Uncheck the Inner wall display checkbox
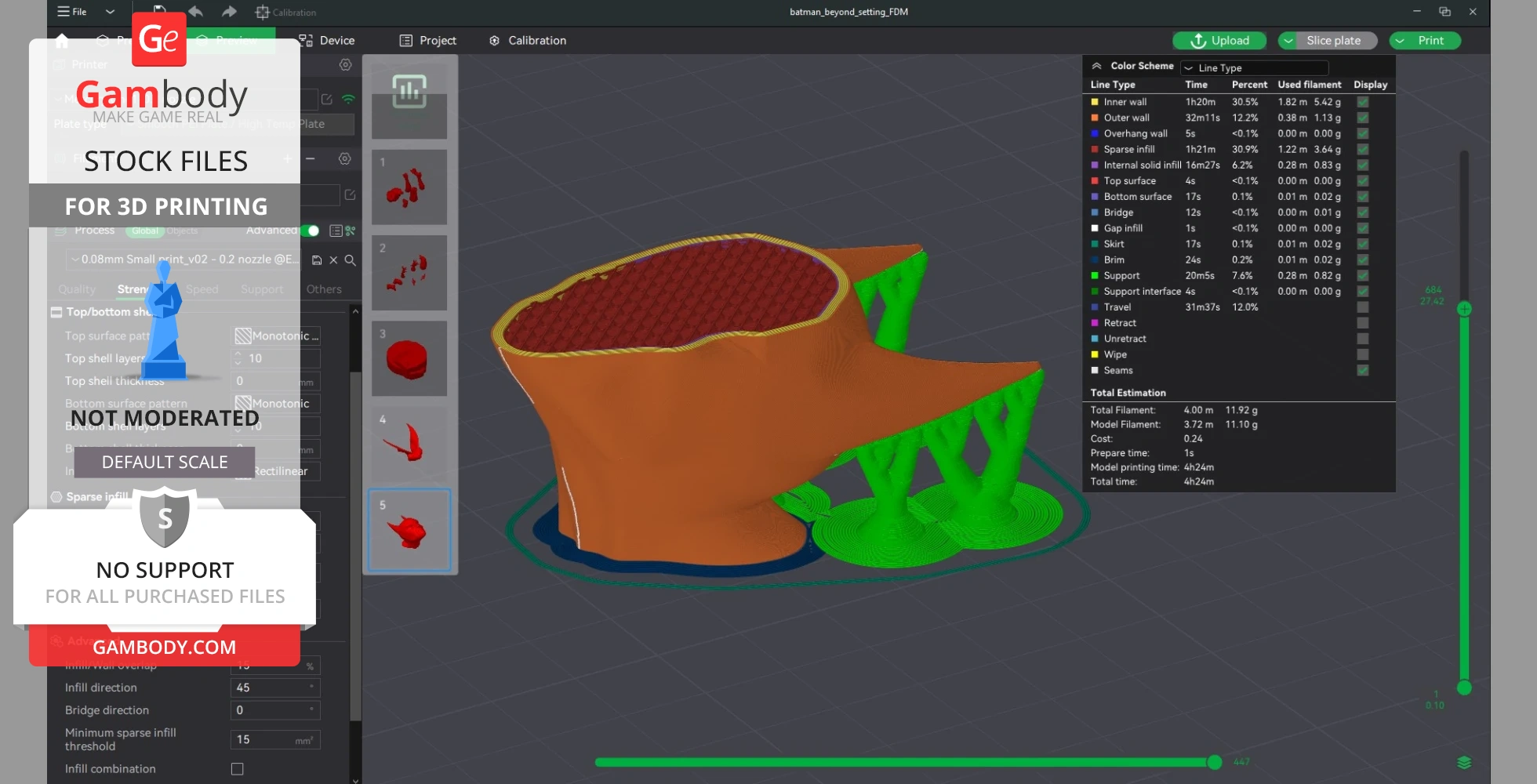Screen dimensions: 1537x784 click(1363, 102)
